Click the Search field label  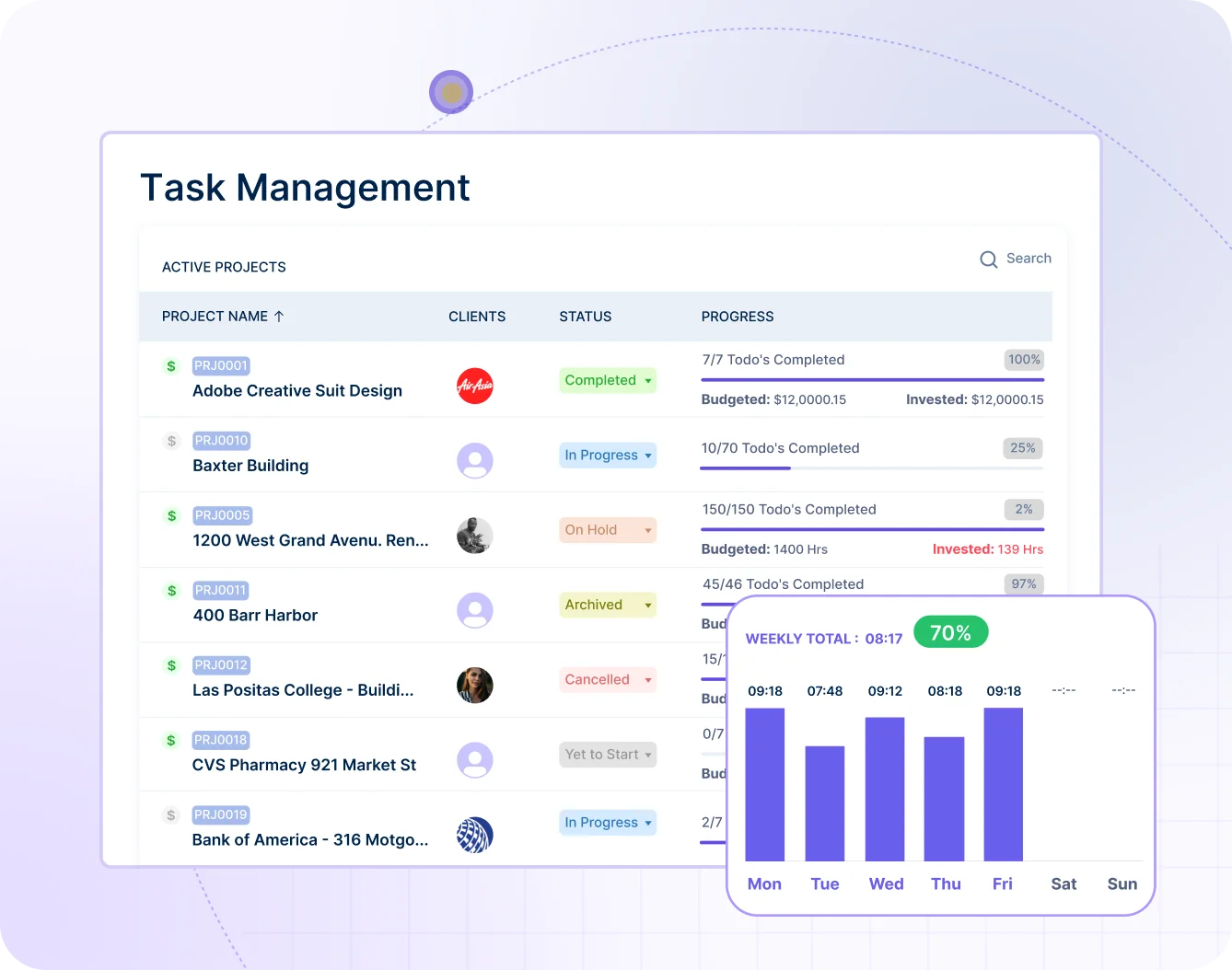tap(1029, 259)
